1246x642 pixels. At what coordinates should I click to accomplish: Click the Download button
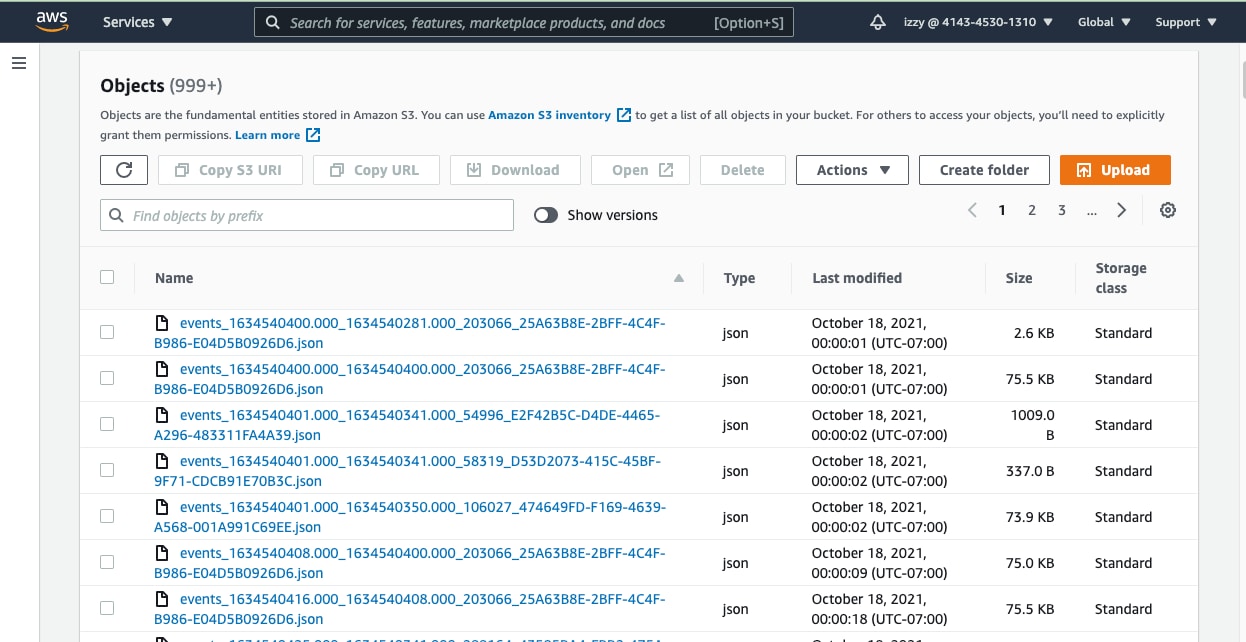tap(515, 170)
